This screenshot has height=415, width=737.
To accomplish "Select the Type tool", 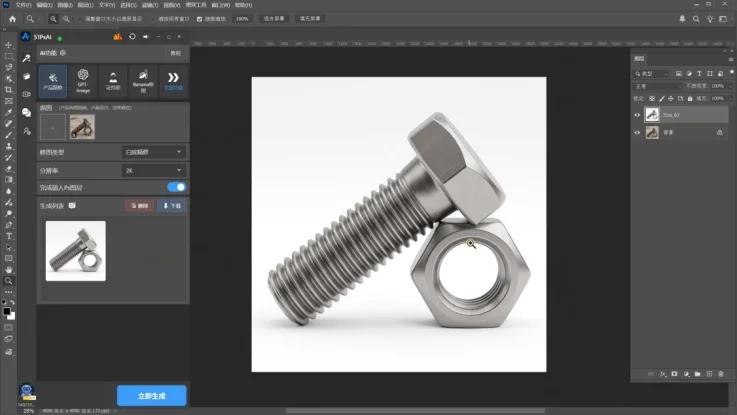I will coord(8,236).
